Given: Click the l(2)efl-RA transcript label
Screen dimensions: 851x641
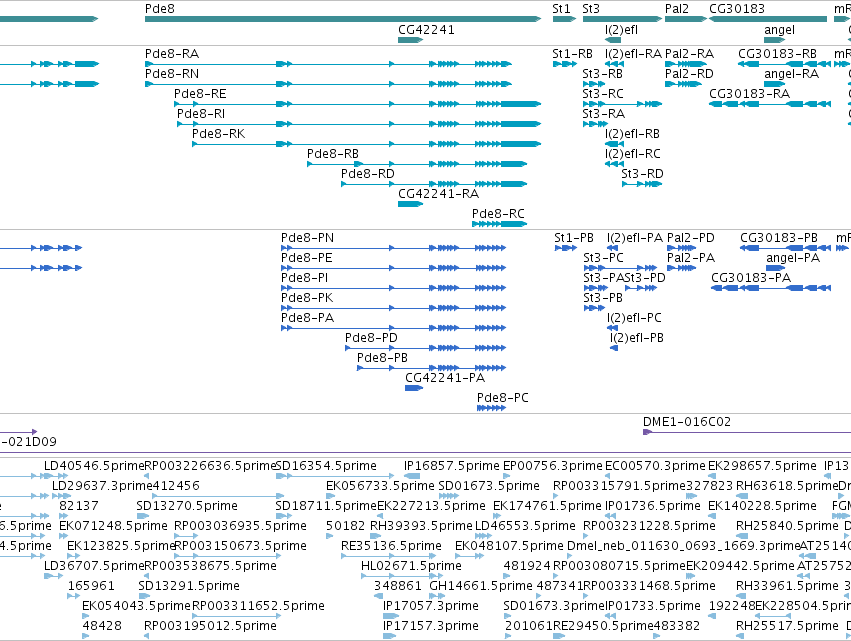Looking at the screenshot, I should [x=633, y=54].
